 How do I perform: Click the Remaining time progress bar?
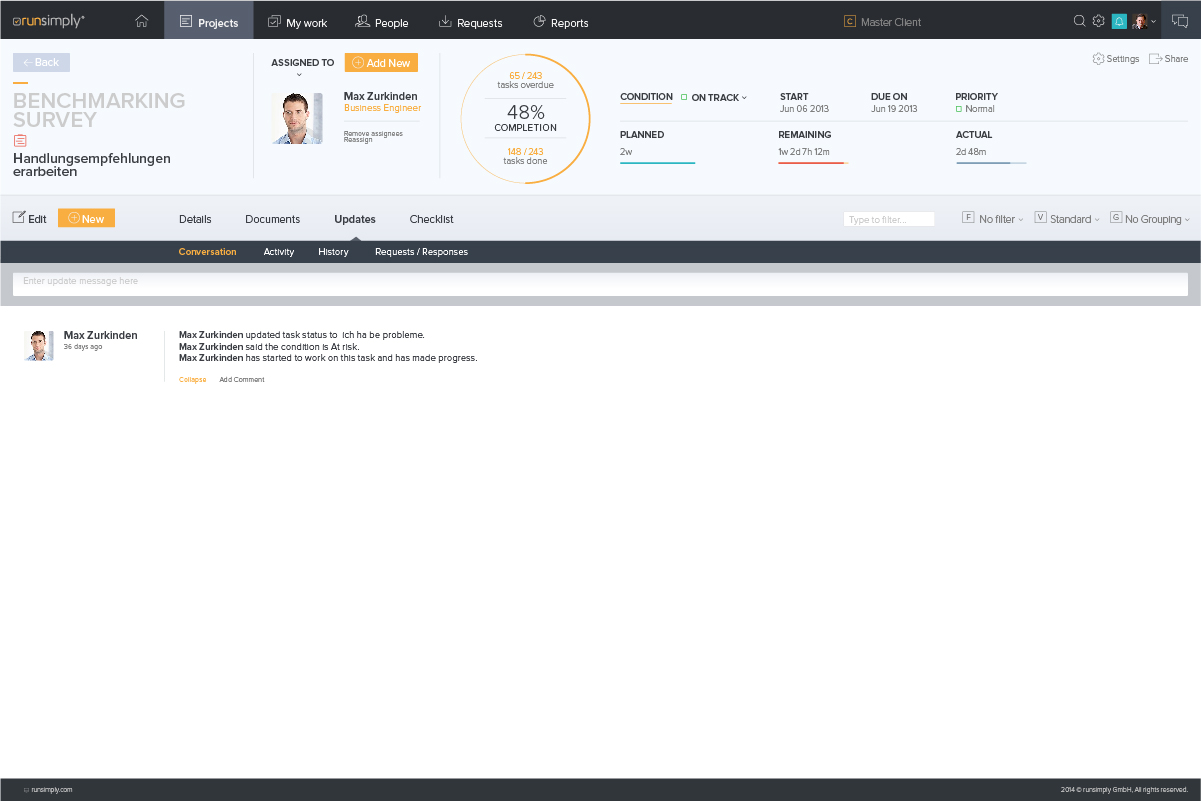(x=812, y=163)
